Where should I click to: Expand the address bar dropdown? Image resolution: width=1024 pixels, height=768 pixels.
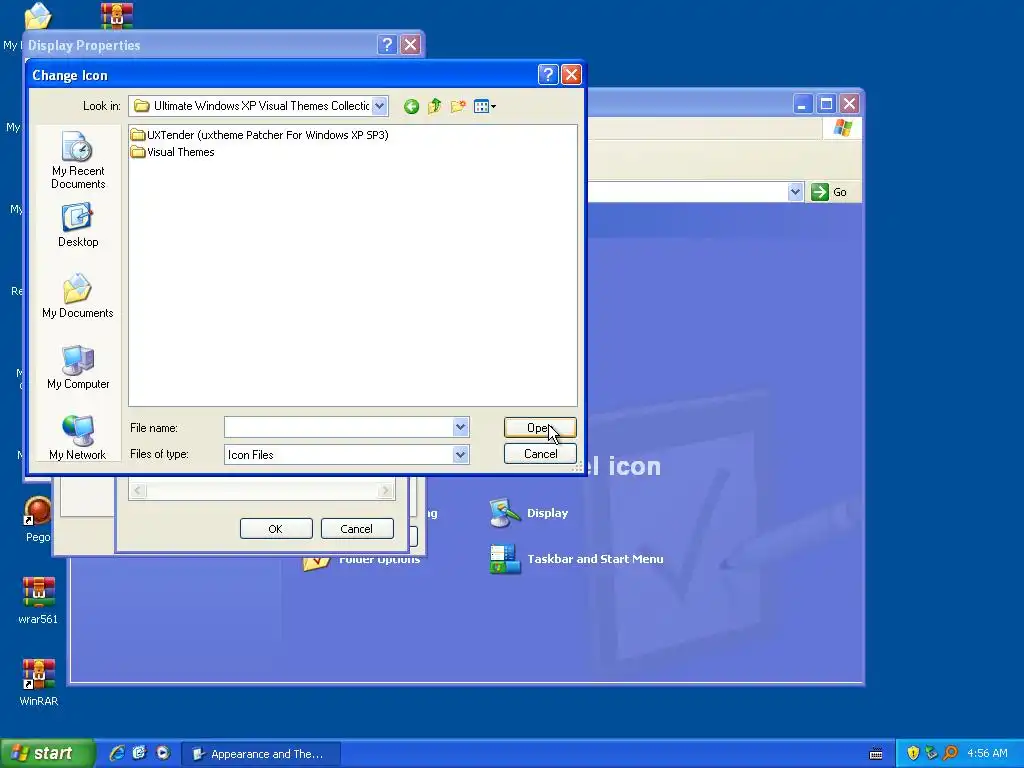pyautogui.click(x=795, y=192)
